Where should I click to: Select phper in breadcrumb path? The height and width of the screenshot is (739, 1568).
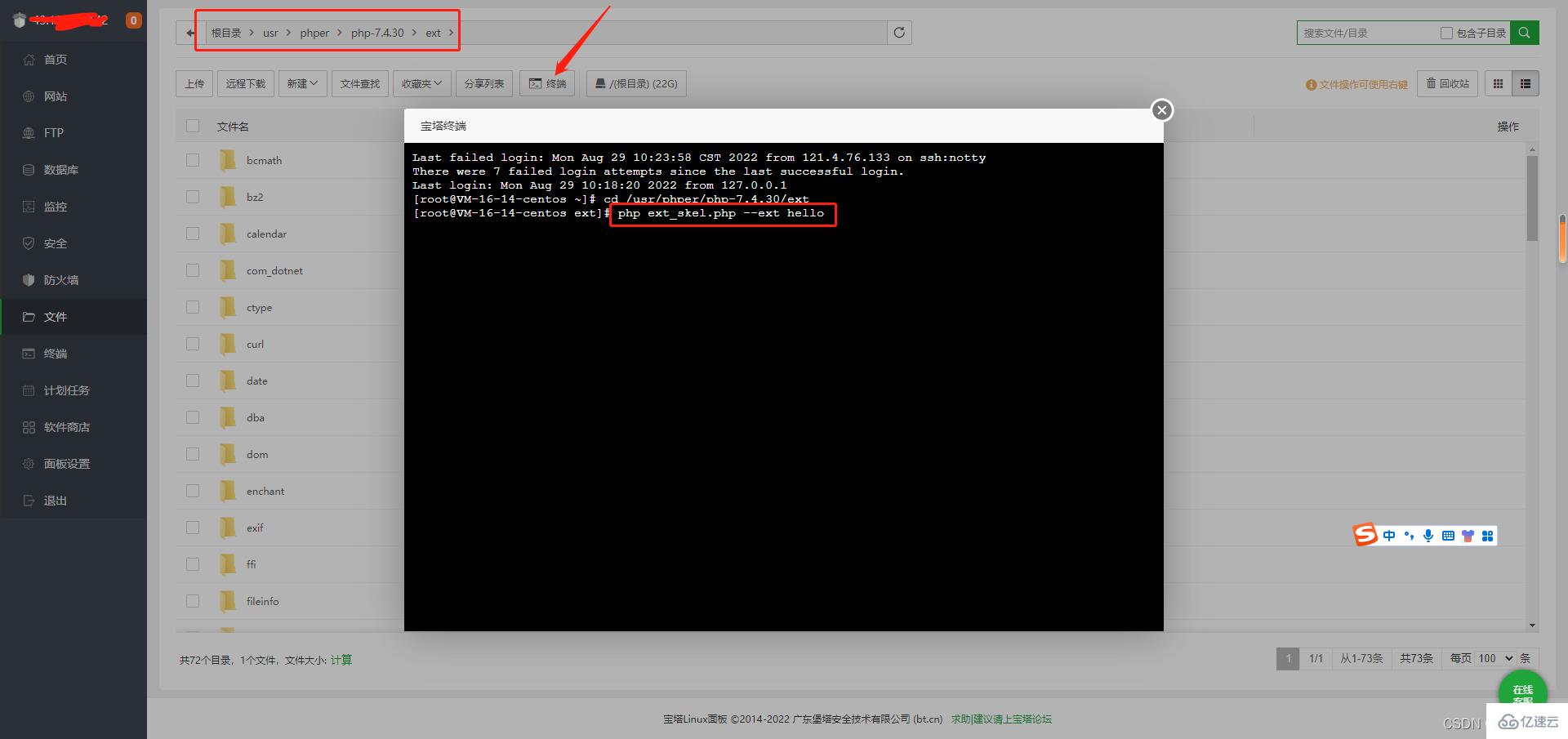point(314,33)
